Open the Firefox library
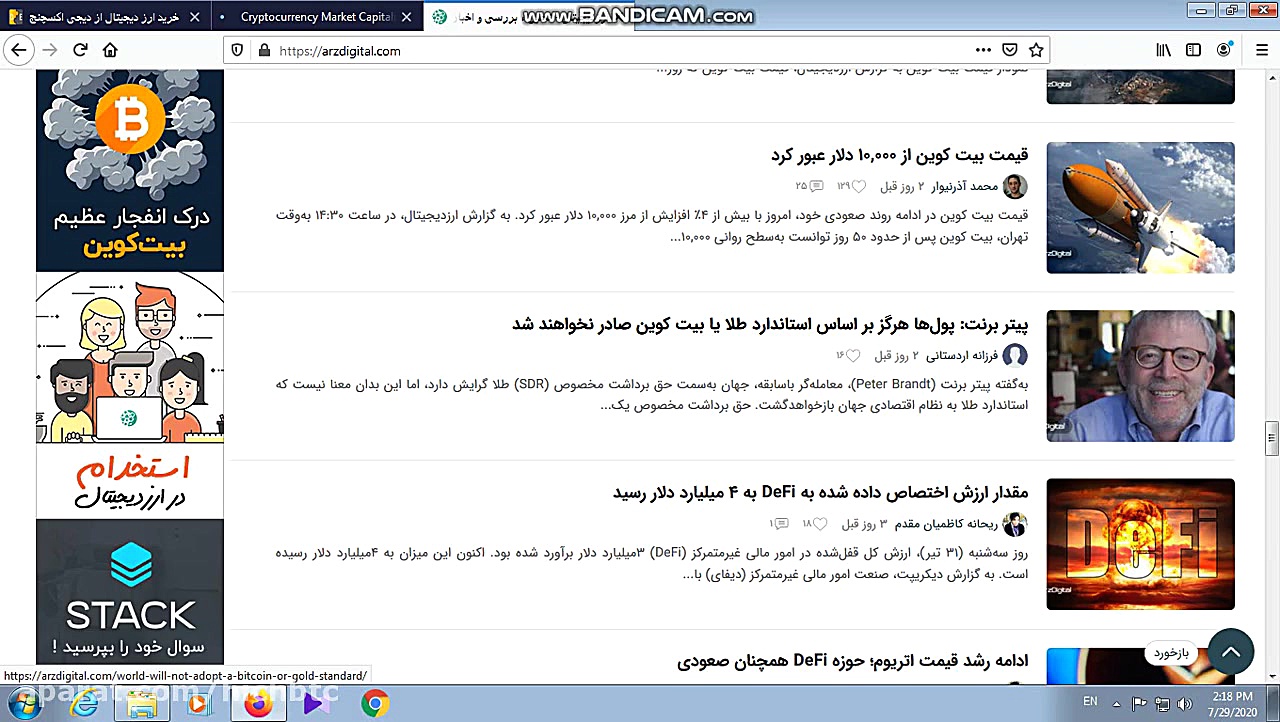Viewport: 1280px width, 722px height. click(x=1163, y=50)
